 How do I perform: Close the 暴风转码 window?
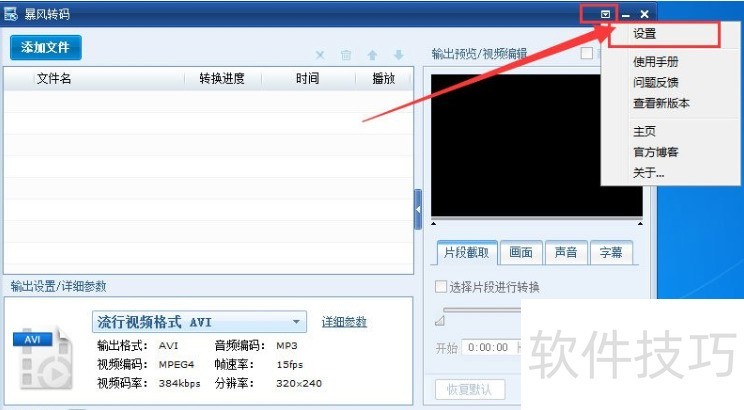[644, 14]
